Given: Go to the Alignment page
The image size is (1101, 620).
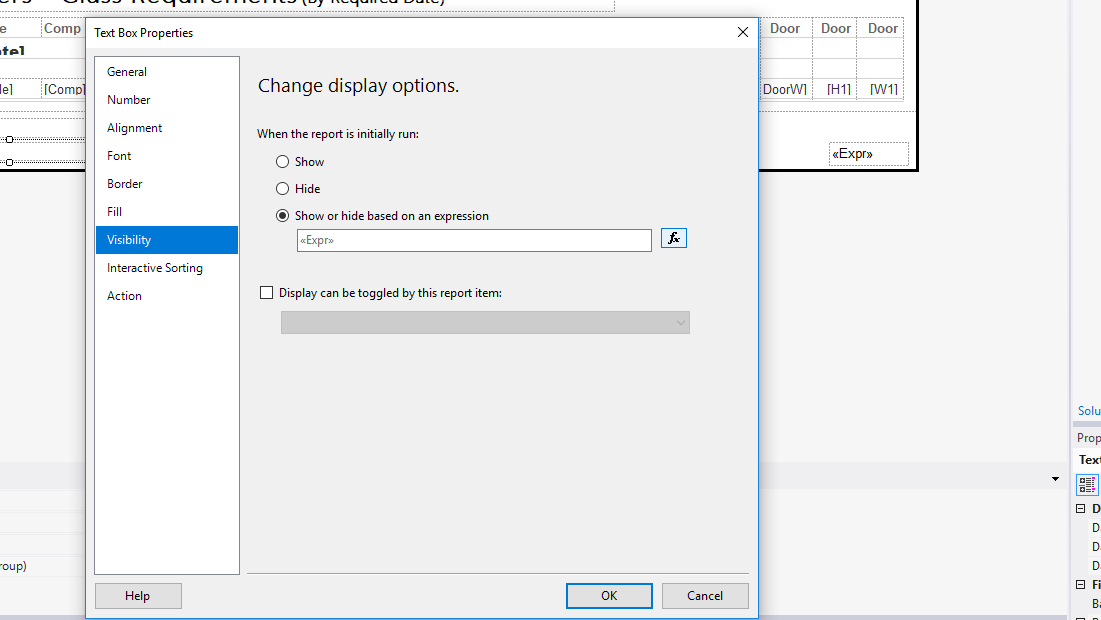Looking at the screenshot, I should tap(135, 128).
